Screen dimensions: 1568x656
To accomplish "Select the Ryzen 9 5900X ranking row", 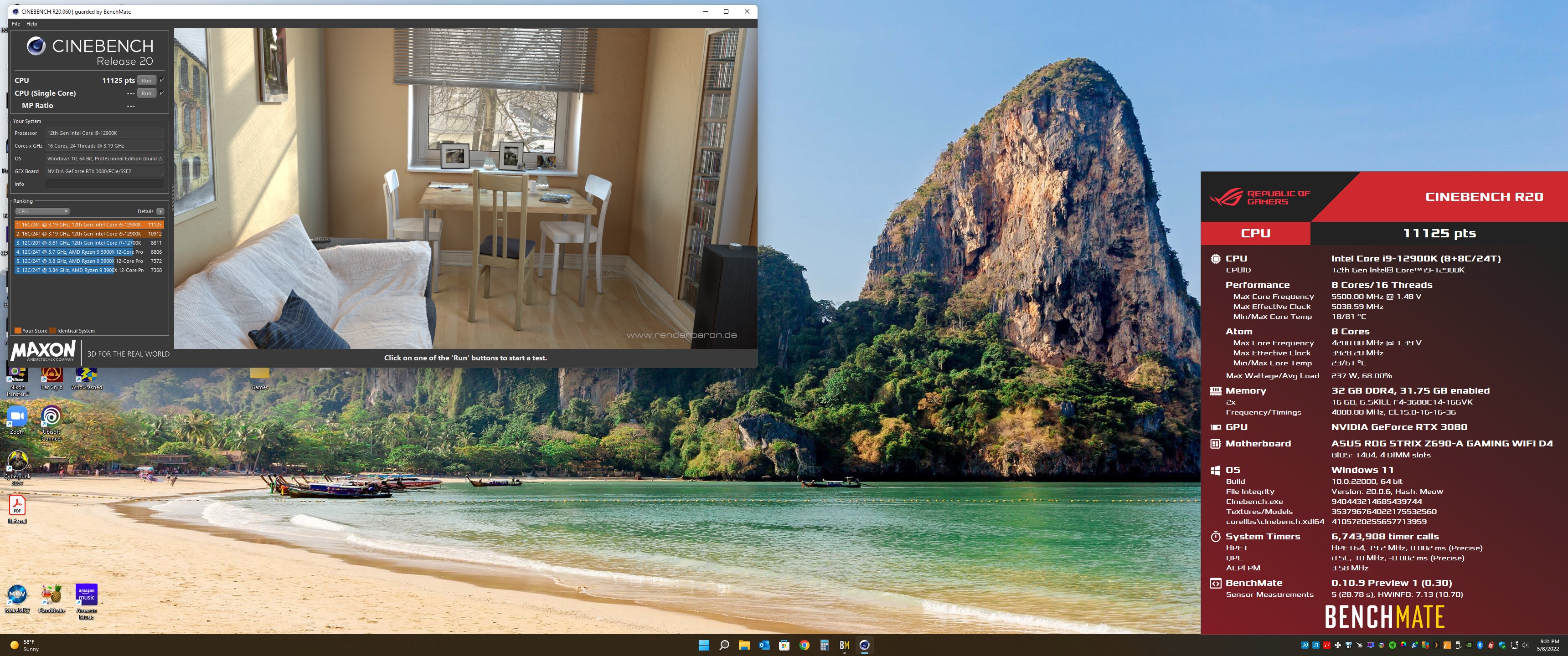I will click(x=89, y=252).
